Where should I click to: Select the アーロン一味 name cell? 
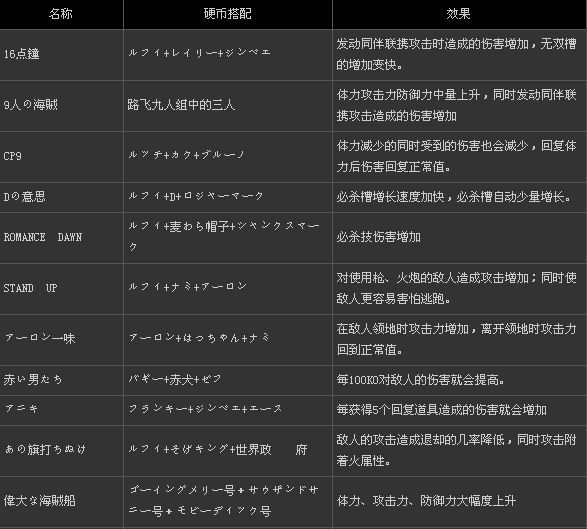pyautogui.click(x=61, y=340)
